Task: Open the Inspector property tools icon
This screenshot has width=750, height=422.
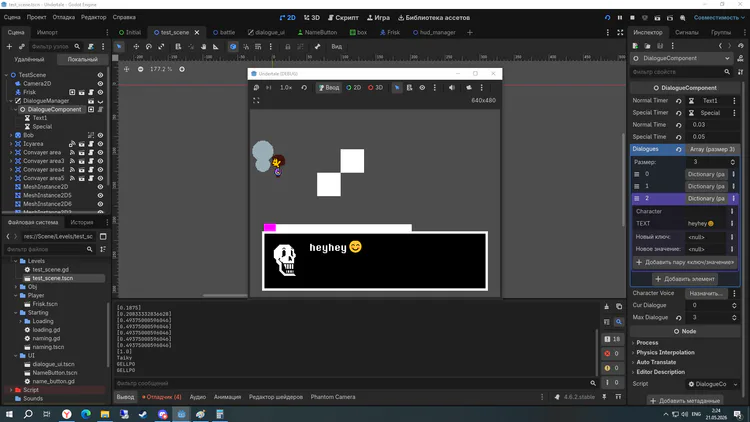Action: [x=740, y=72]
